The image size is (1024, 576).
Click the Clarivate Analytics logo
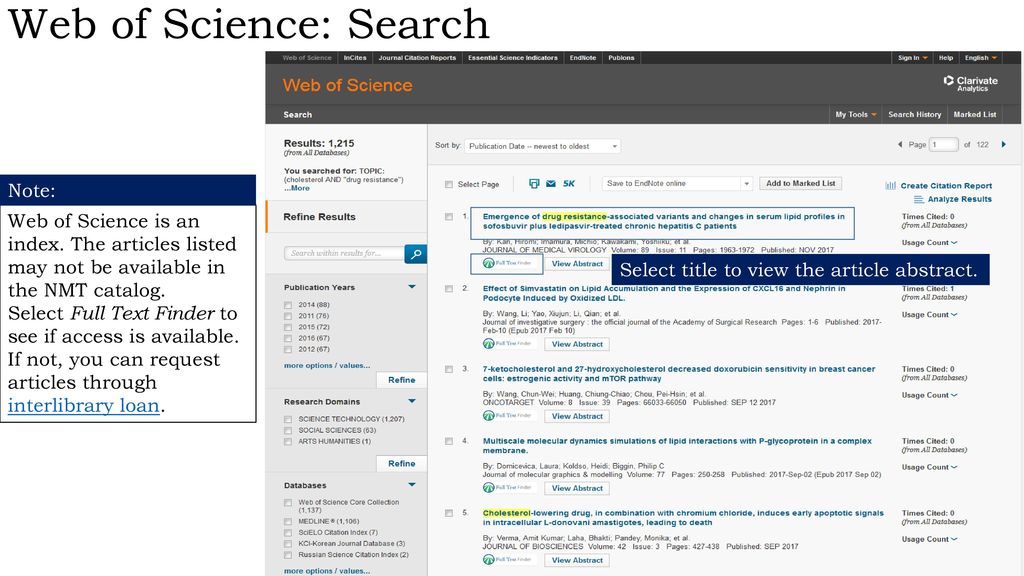click(970, 83)
